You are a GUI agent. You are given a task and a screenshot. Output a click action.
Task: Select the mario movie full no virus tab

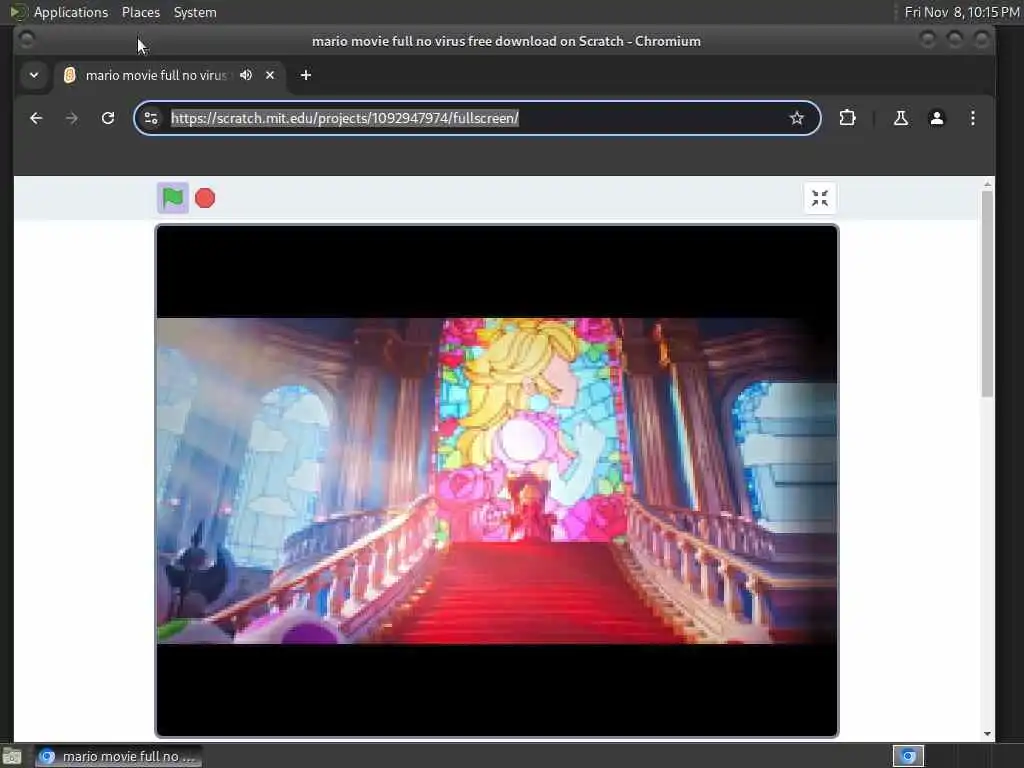[169, 75]
